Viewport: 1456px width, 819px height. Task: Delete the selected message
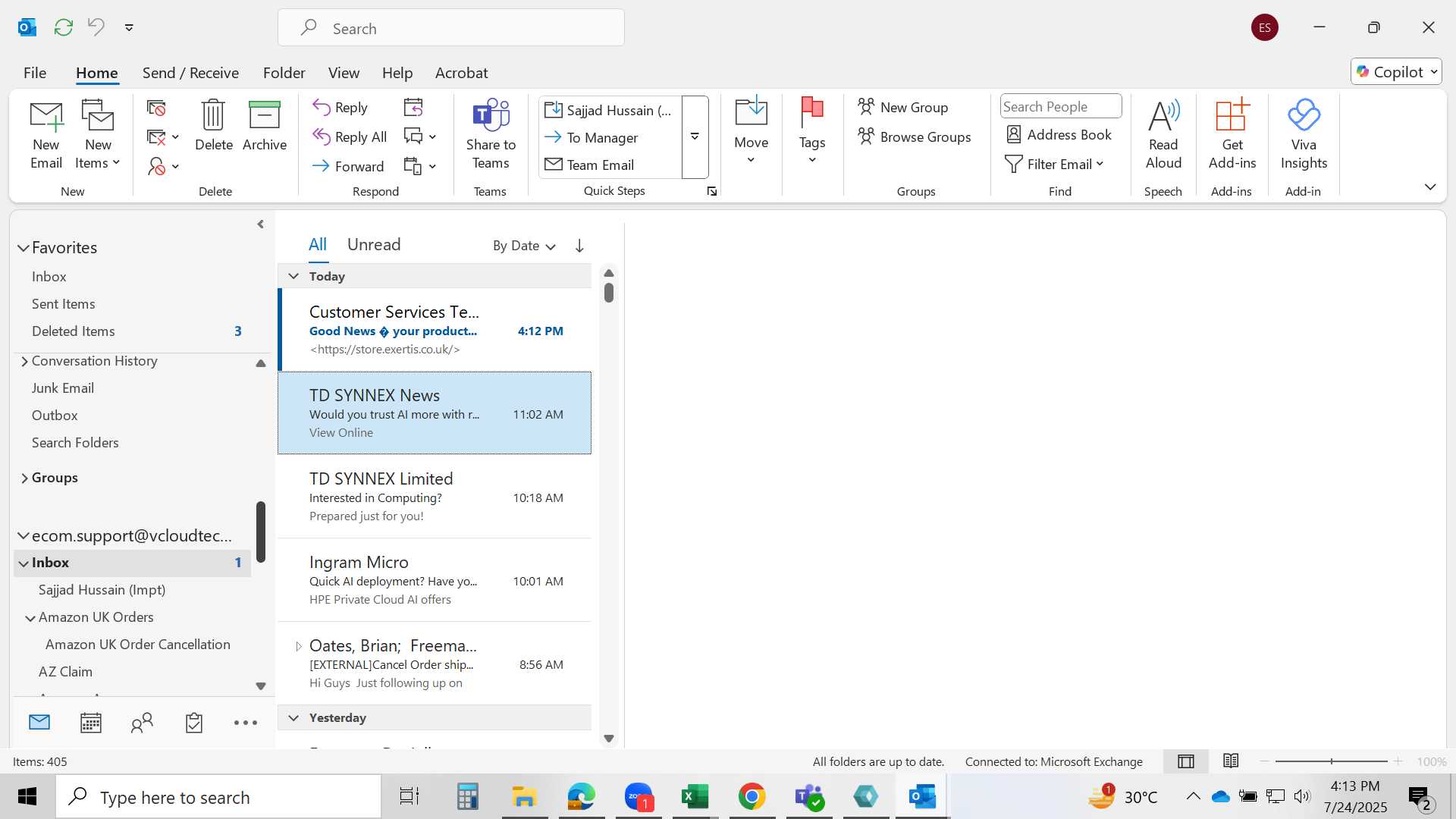click(x=213, y=126)
